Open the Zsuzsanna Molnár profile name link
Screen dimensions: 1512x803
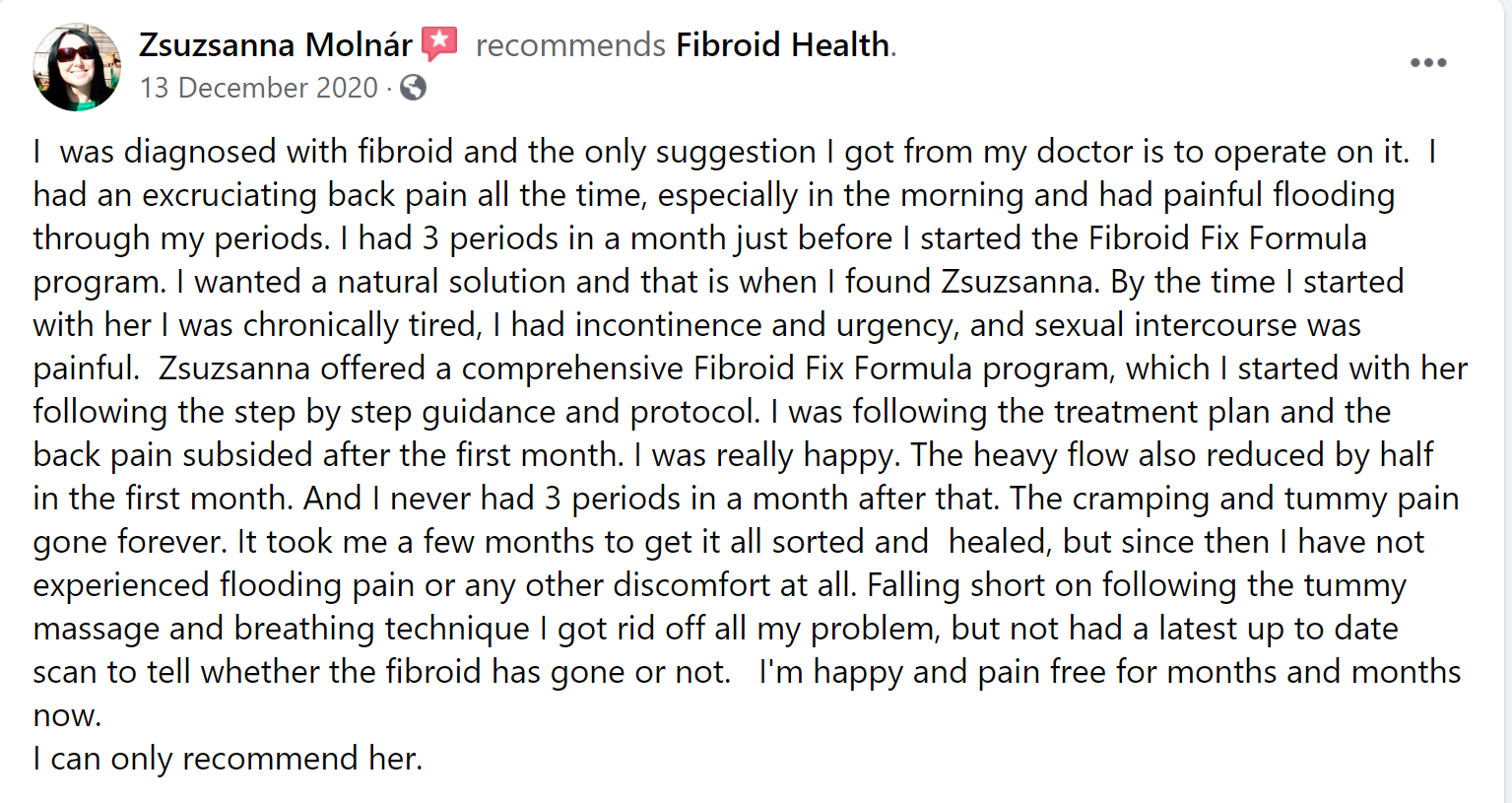[276, 45]
